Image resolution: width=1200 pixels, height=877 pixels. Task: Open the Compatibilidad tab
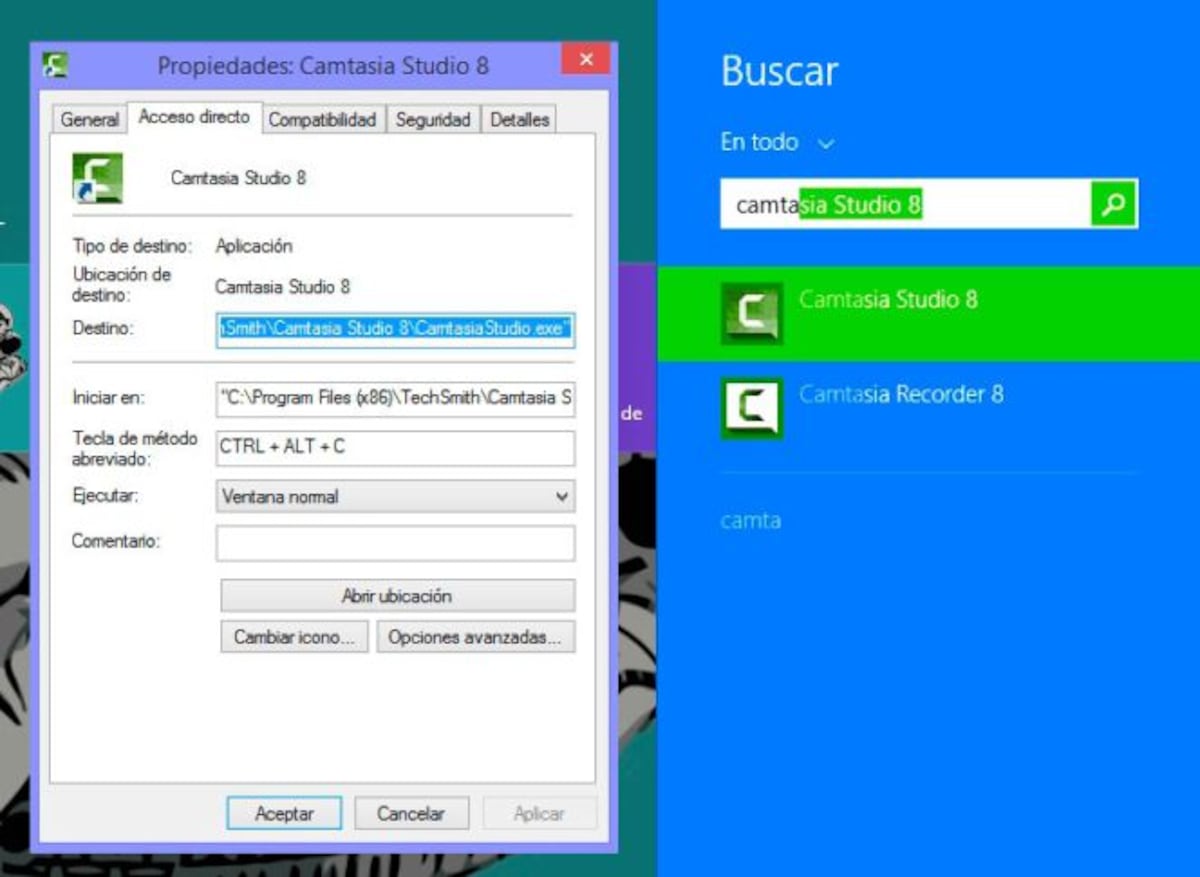point(322,120)
